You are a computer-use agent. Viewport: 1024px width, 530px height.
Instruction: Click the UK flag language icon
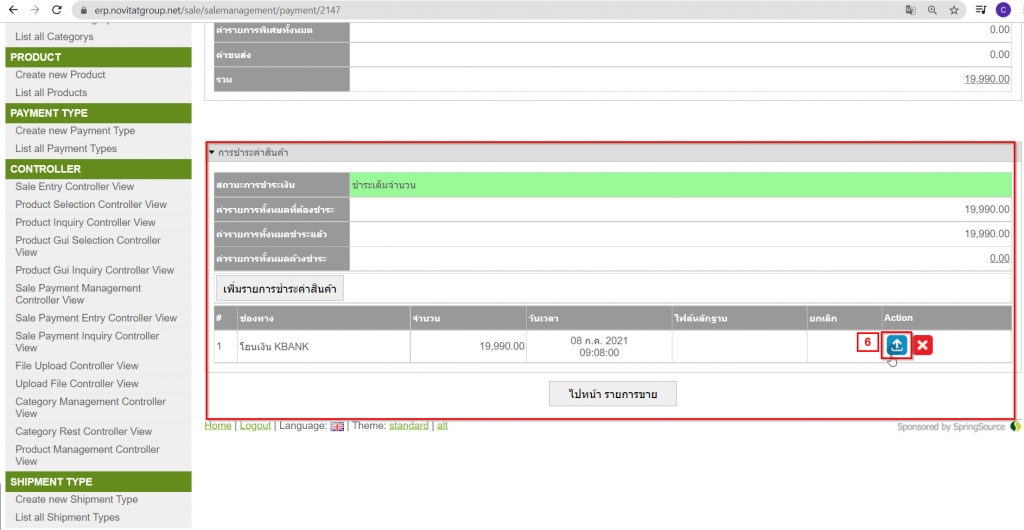click(x=337, y=426)
